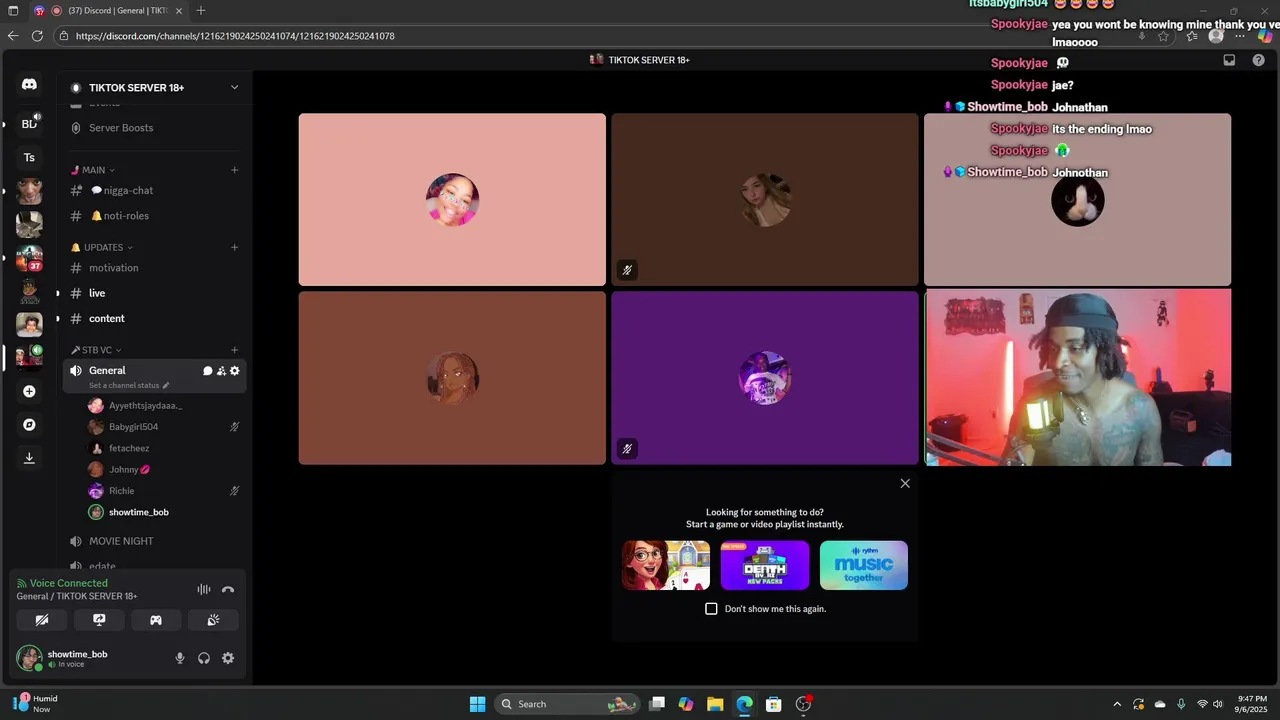Launch Death by AI activity thumbnail

click(765, 565)
